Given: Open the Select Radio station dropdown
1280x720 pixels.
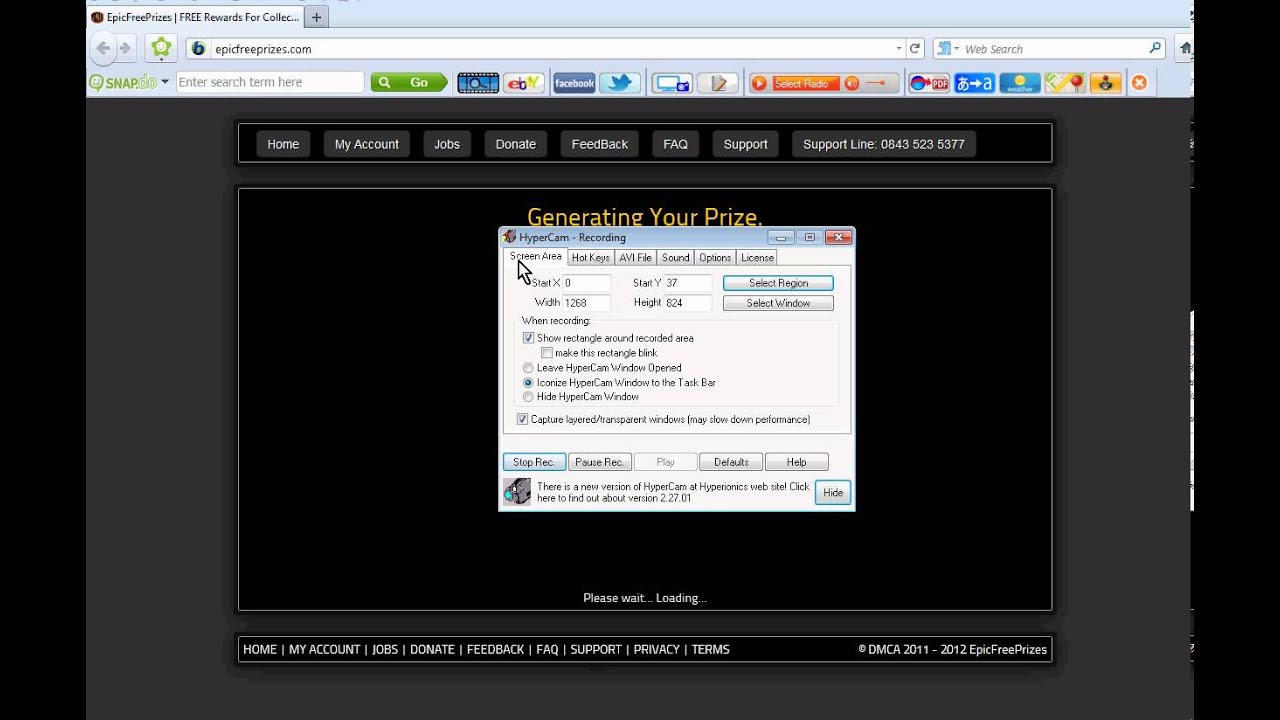Looking at the screenshot, I should pyautogui.click(x=804, y=83).
